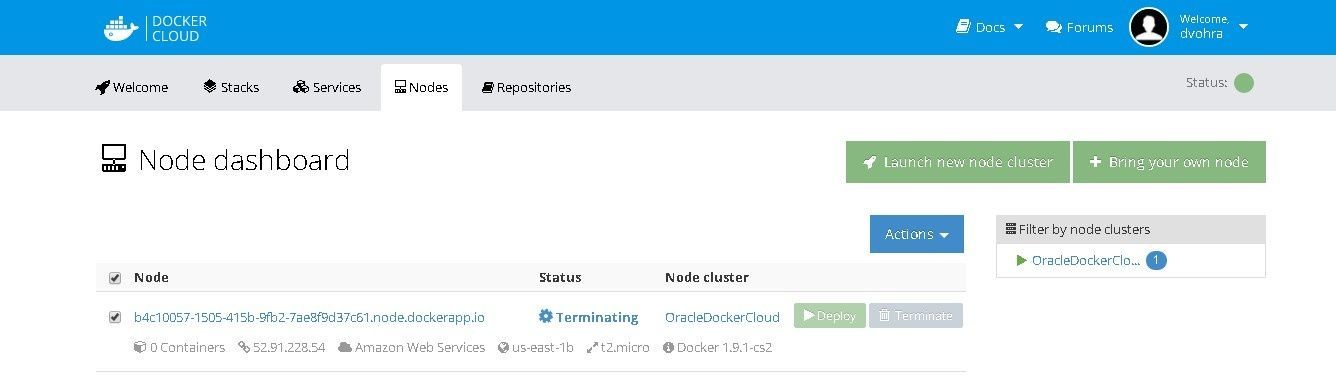Go to the Repositories tab

(x=526, y=87)
